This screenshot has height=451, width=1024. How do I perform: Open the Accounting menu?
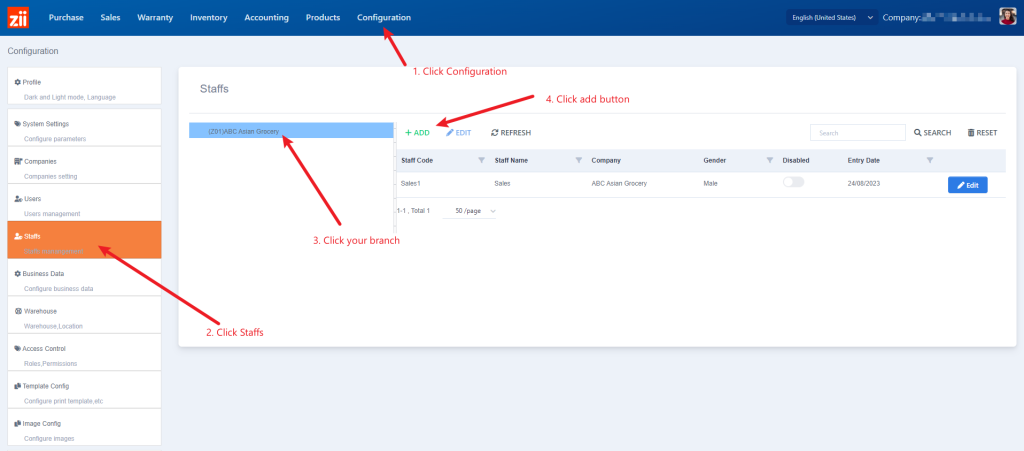266,17
